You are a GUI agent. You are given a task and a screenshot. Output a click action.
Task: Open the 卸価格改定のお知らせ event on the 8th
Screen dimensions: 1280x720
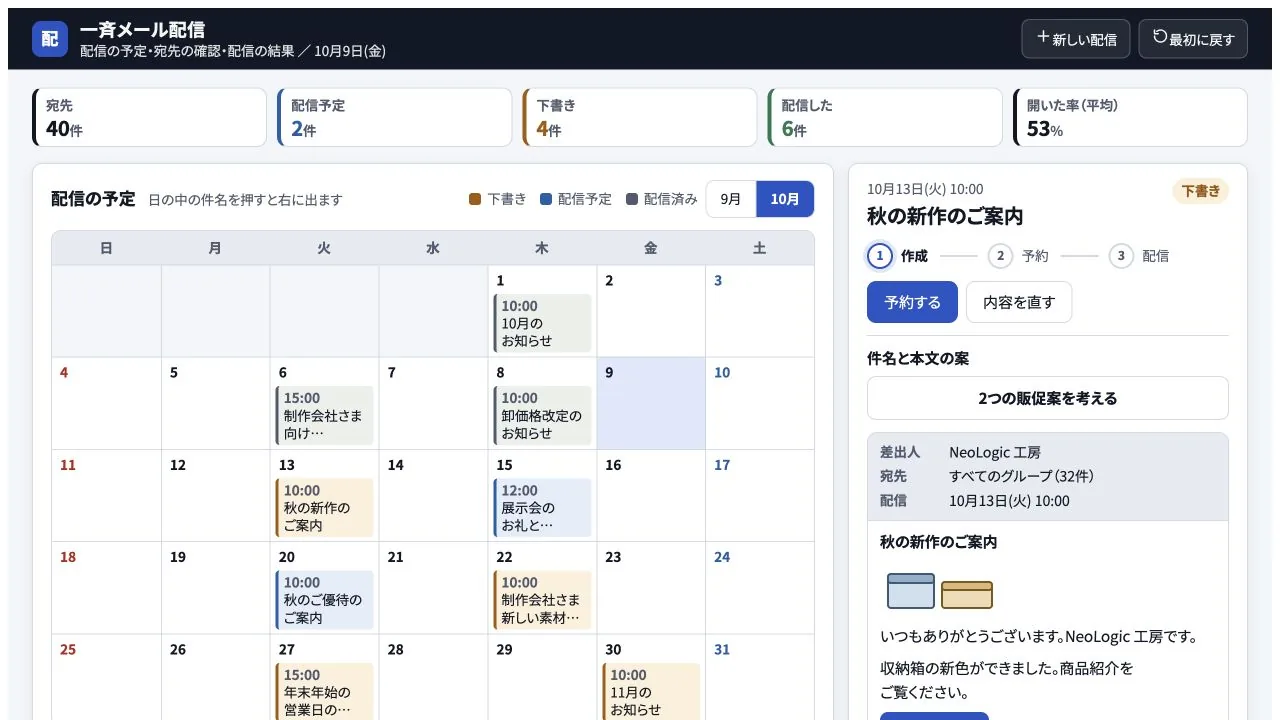coord(542,415)
